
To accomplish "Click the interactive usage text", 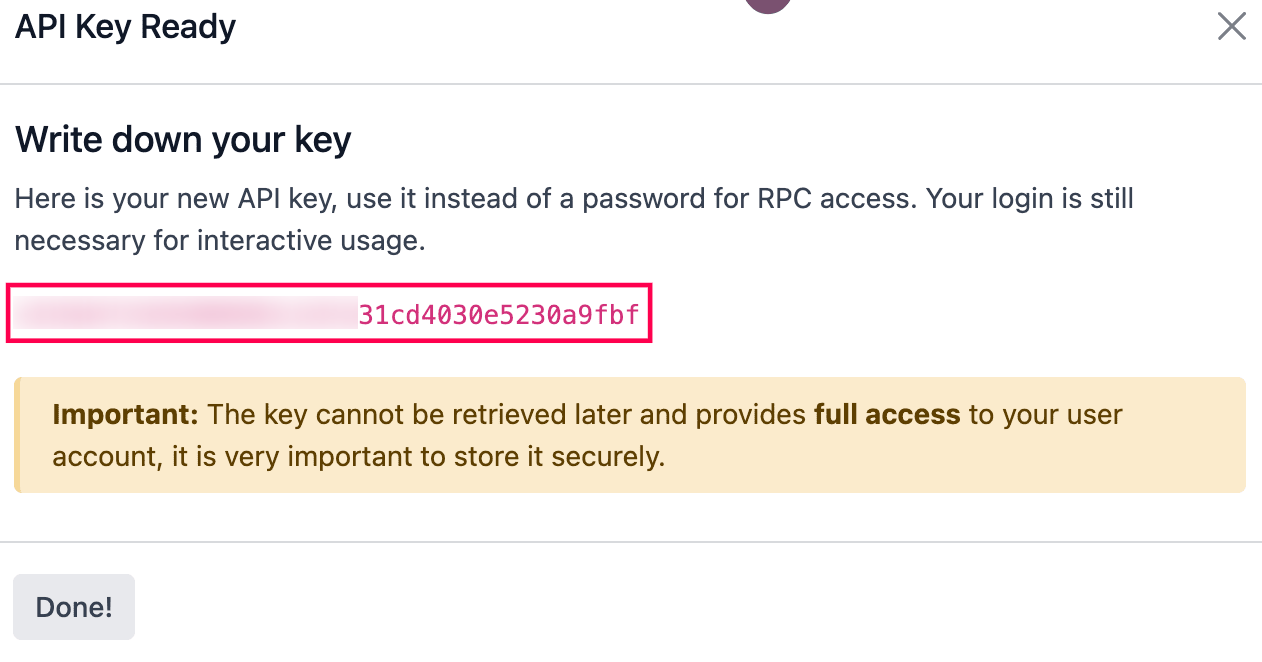I will click(x=310, y=241).
